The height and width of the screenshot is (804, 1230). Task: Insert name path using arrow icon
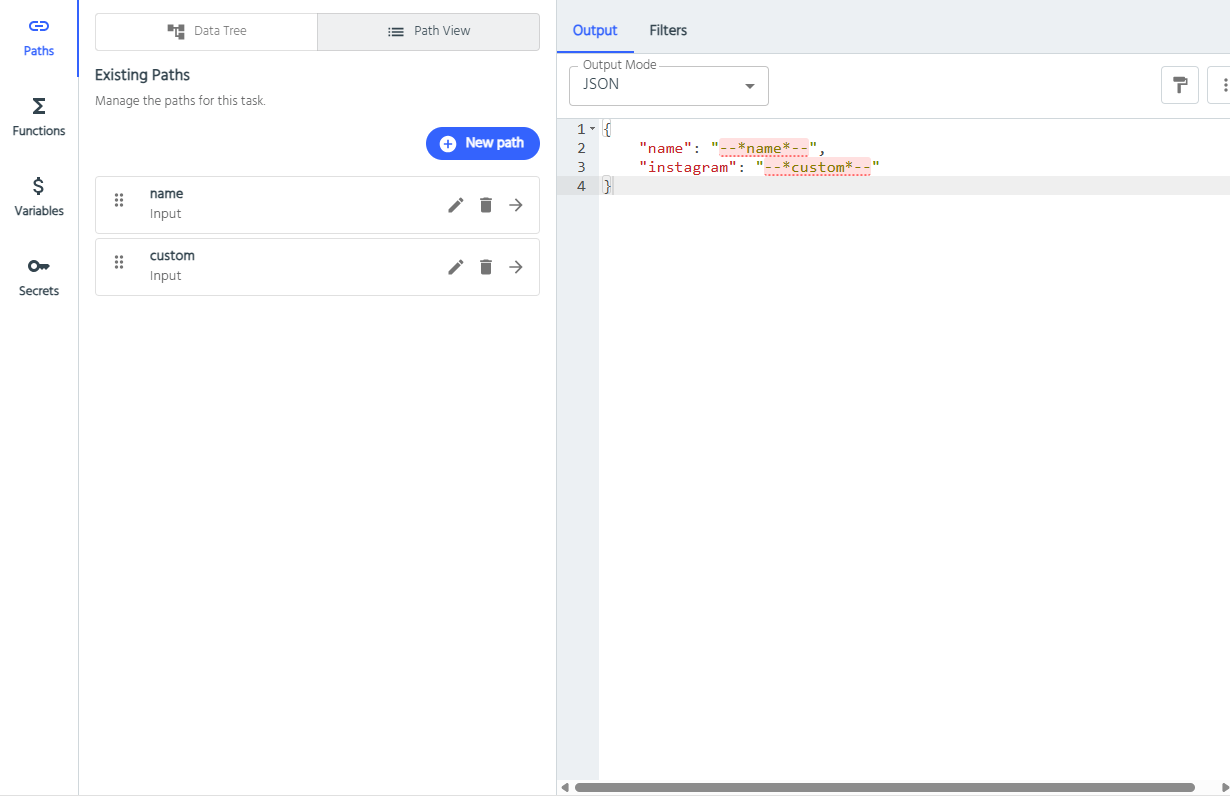click(x=516, y=205)
